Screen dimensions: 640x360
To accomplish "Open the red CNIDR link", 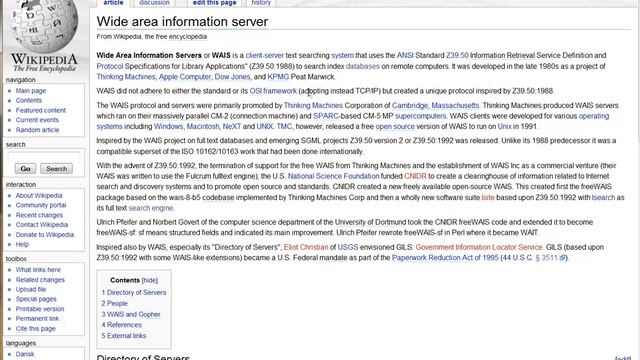I will pos(415,176).
